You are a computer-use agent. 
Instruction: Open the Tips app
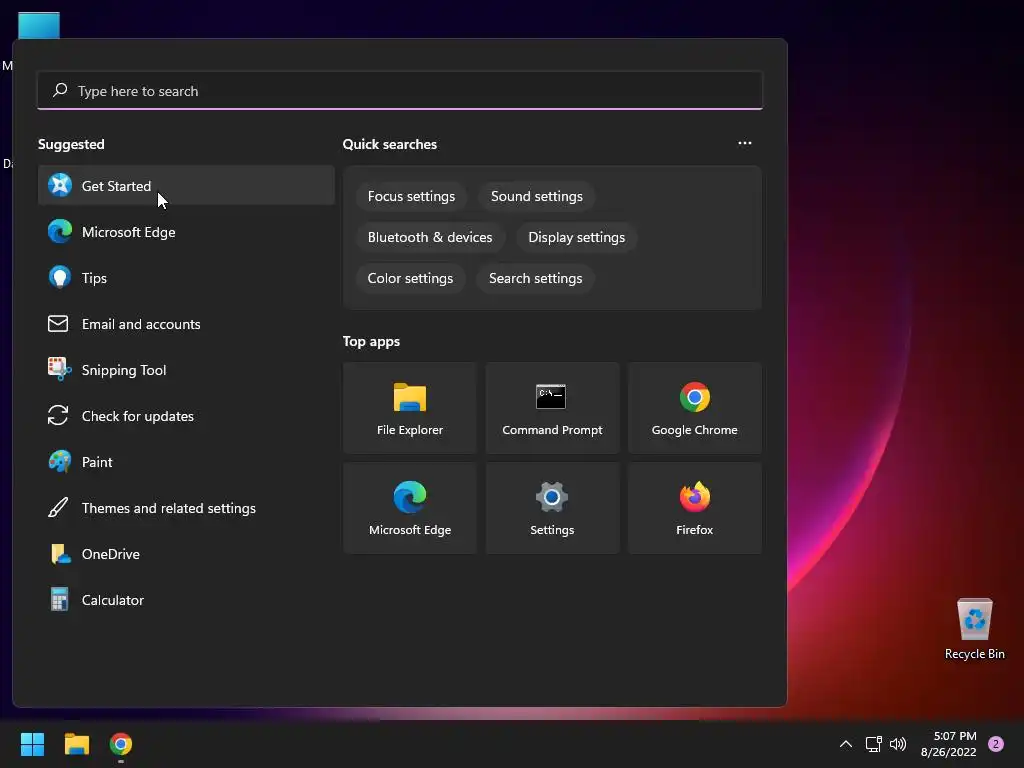click(186, 278)
